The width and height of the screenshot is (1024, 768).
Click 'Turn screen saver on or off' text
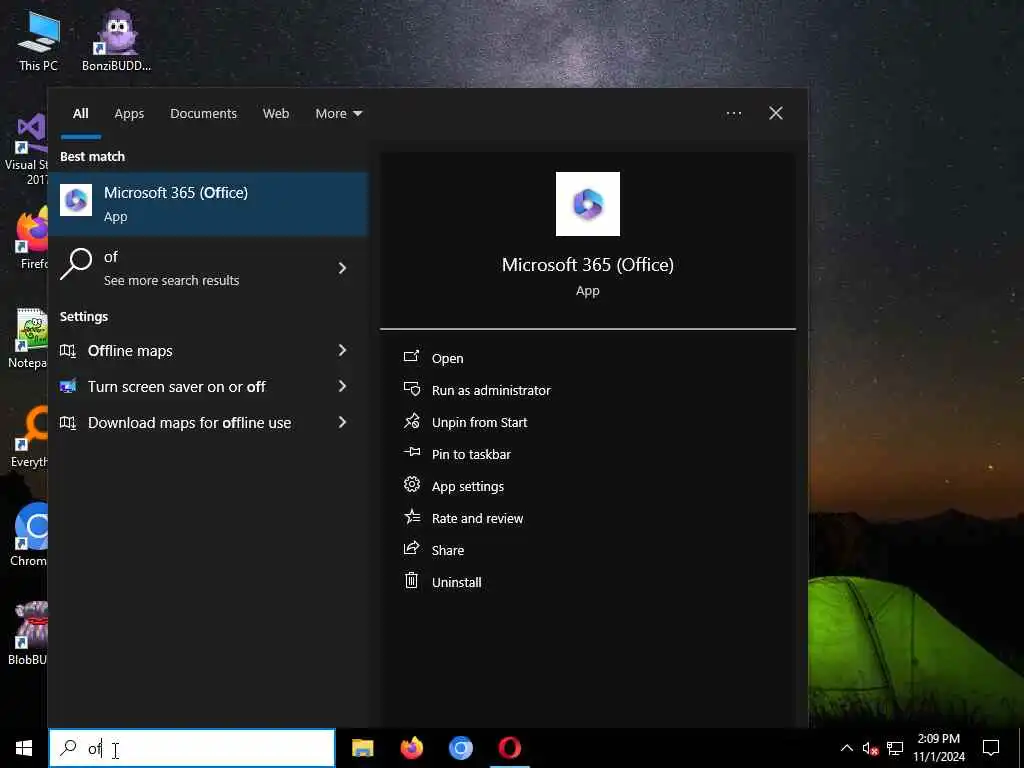tap(176, 387)
